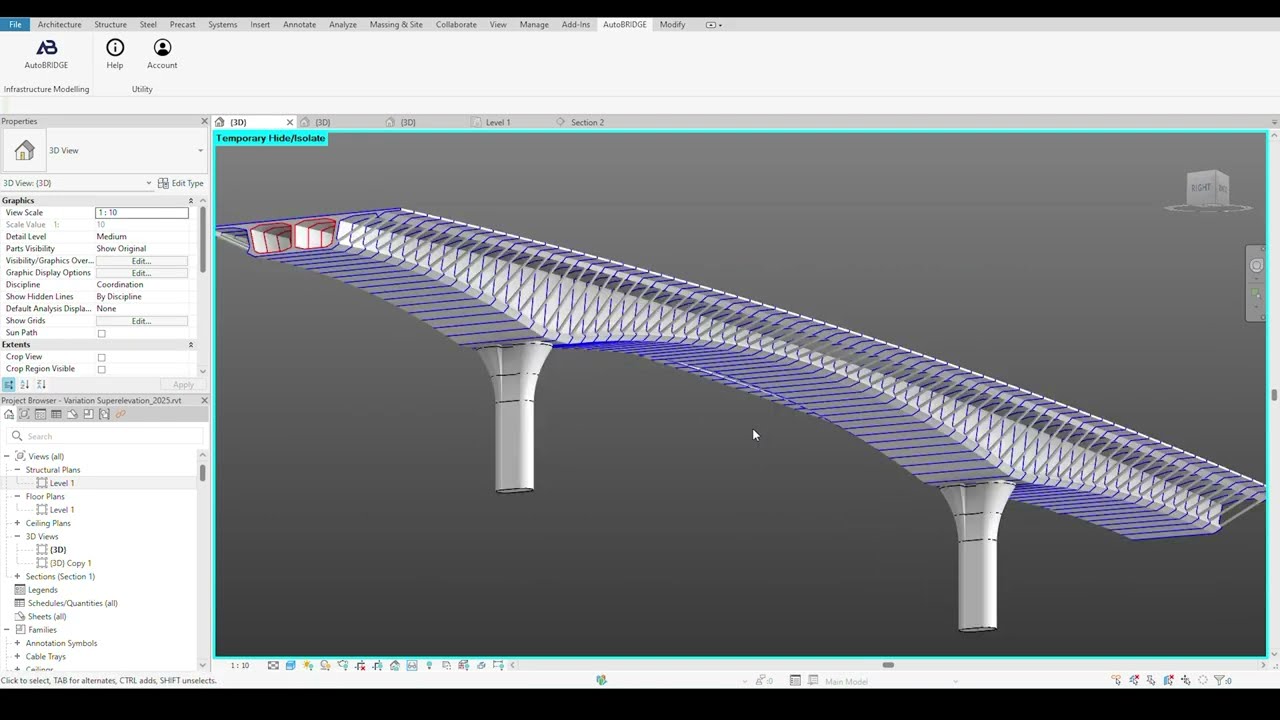Click the Editable Only worksets icon in status bar
Viewport: 1280px width, 720px height.
pos(762,681)
